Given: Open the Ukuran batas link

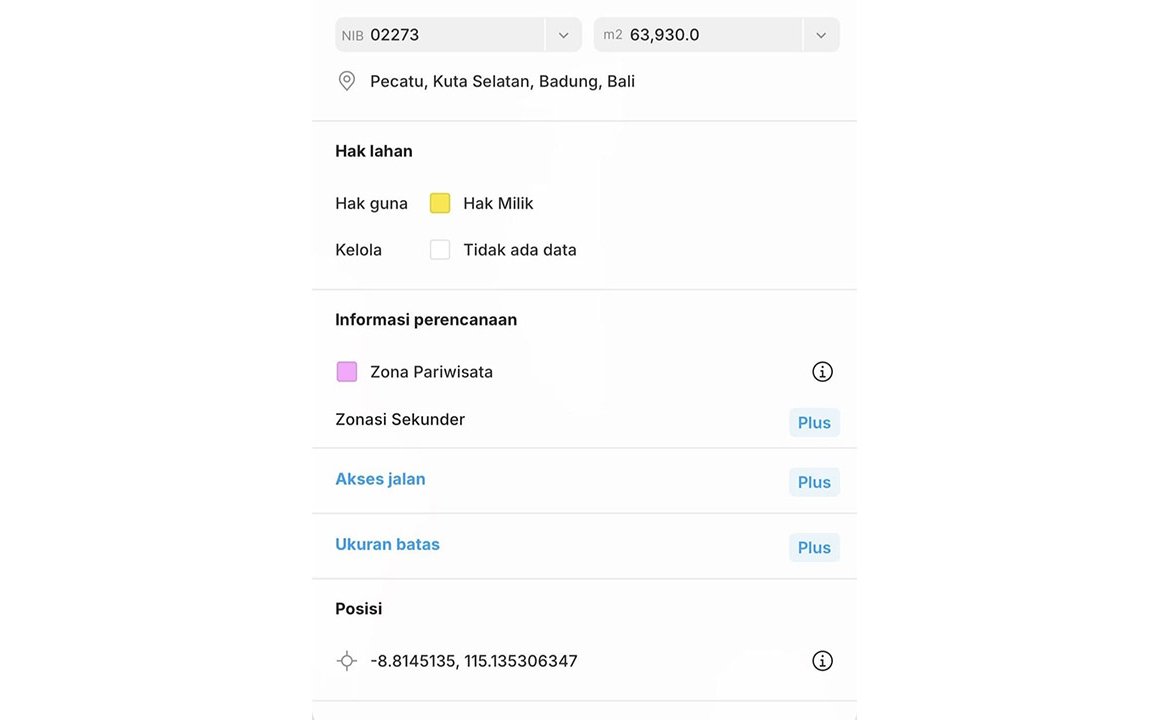Looking at the screenshot, I should click(387, 544).
